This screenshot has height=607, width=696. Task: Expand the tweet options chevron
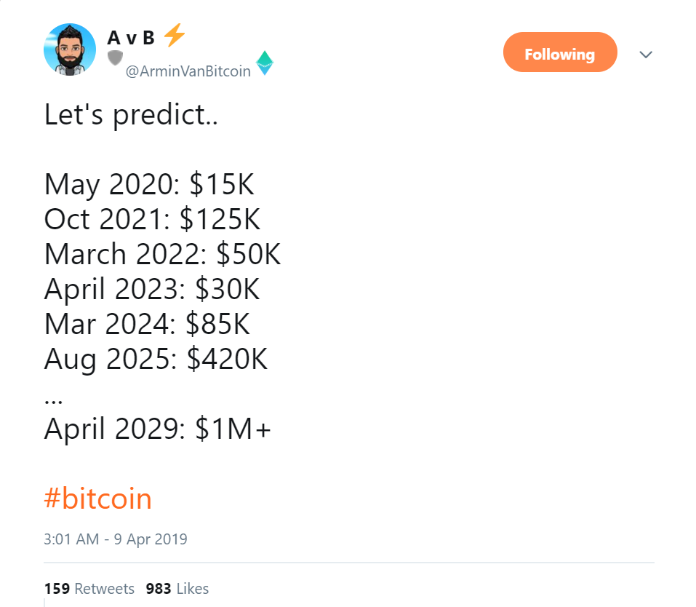click(x=645, y=54)
